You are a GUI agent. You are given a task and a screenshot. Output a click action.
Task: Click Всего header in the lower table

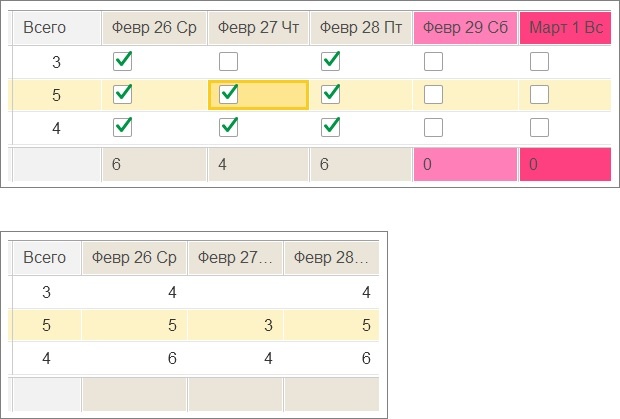(x=47, y=258)
